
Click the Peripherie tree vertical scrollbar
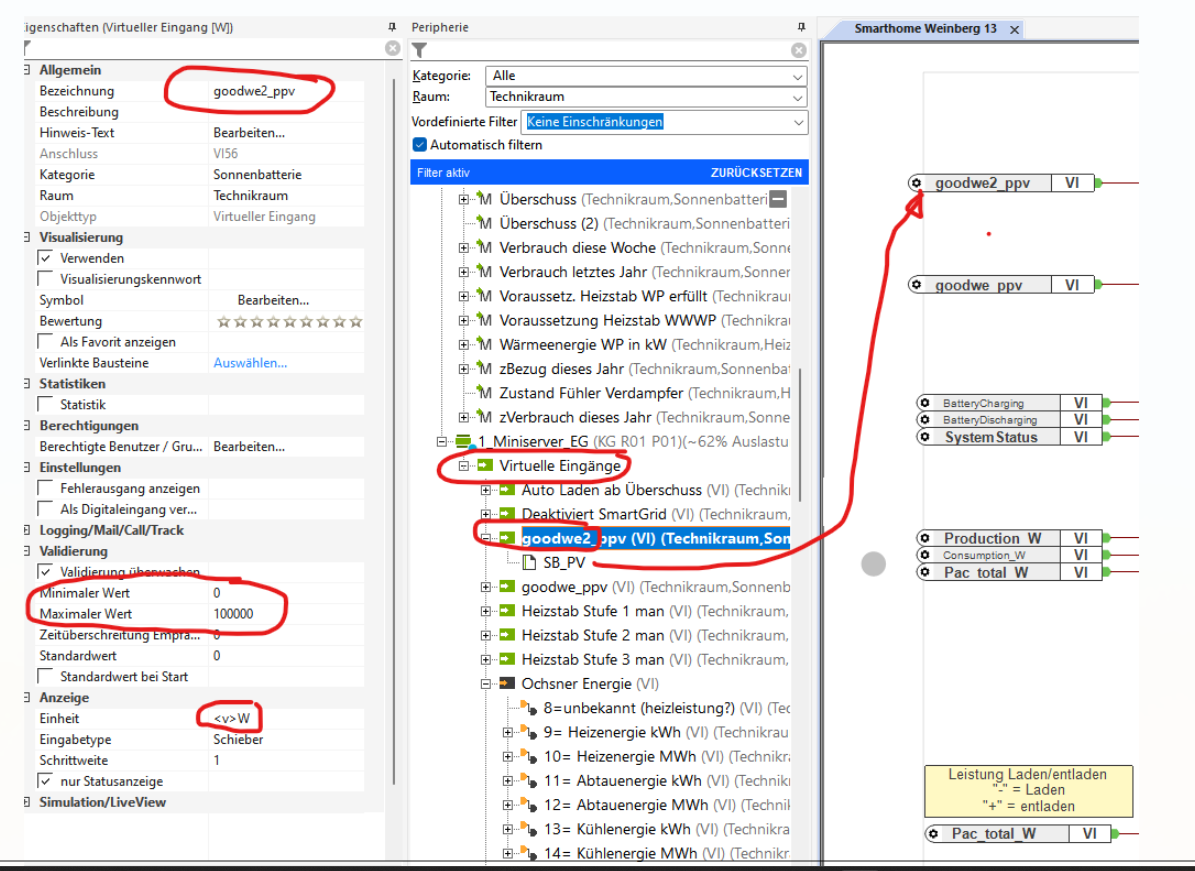click(x=799, y=434)
